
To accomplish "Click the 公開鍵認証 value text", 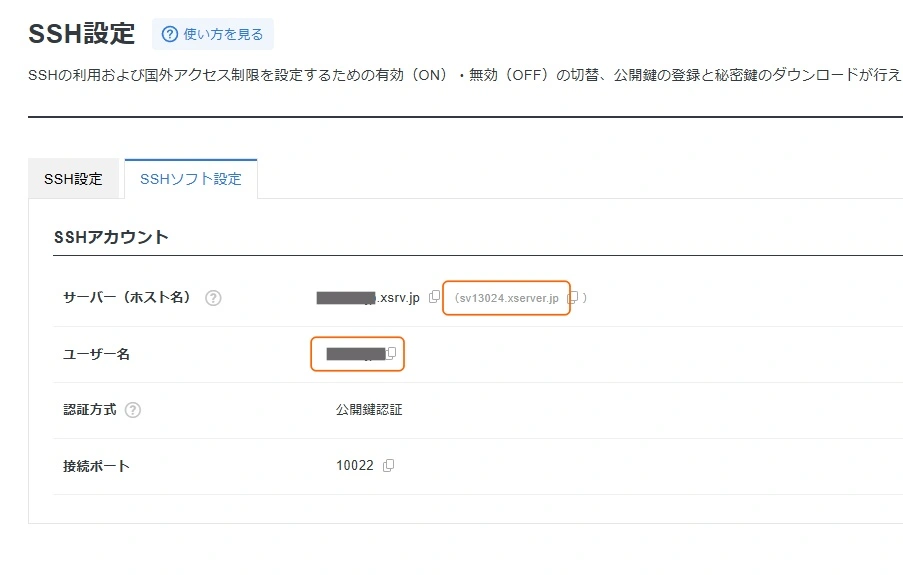I will [x=369, y=410].
